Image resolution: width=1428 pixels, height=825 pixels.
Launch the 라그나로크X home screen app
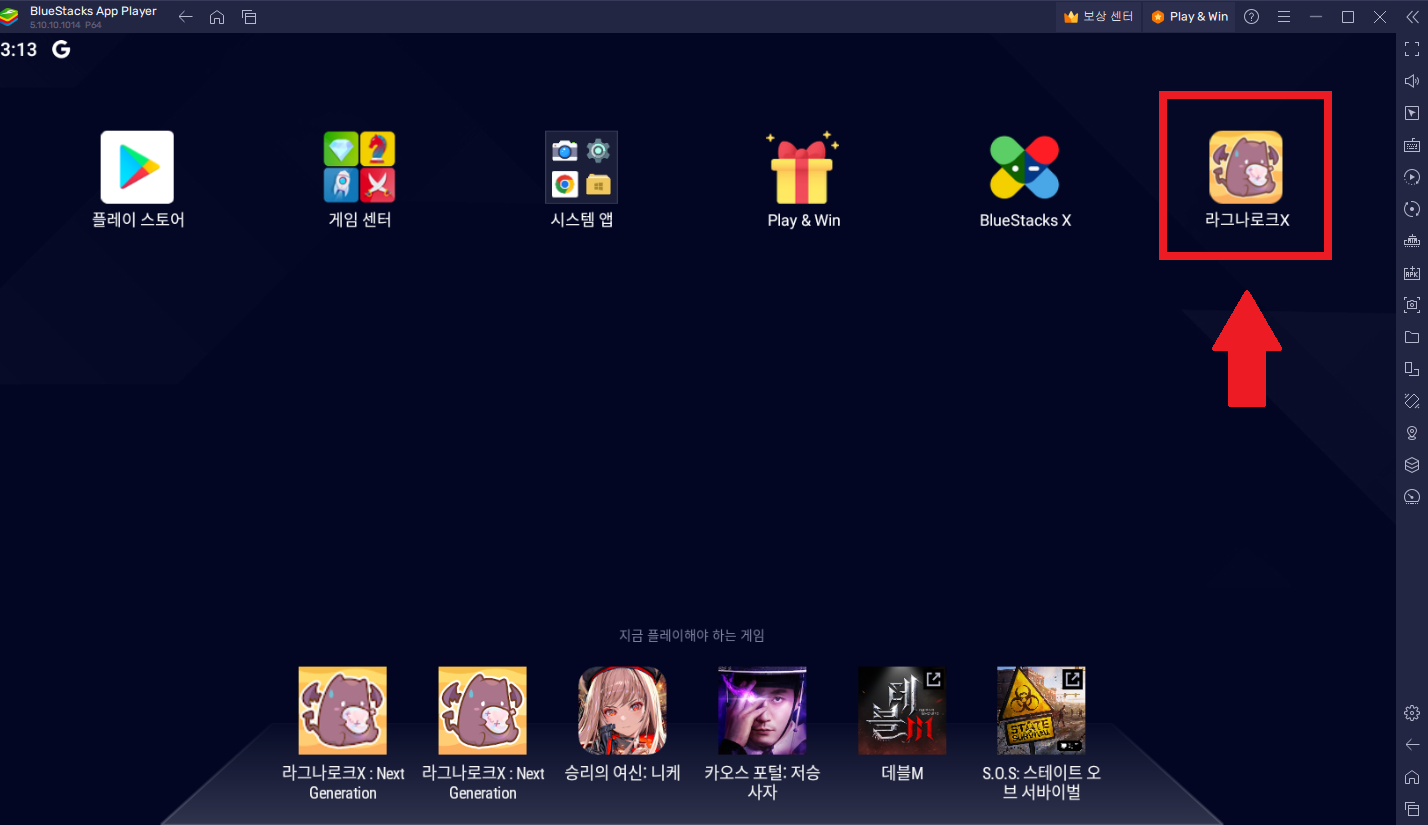coord(1246,167)
